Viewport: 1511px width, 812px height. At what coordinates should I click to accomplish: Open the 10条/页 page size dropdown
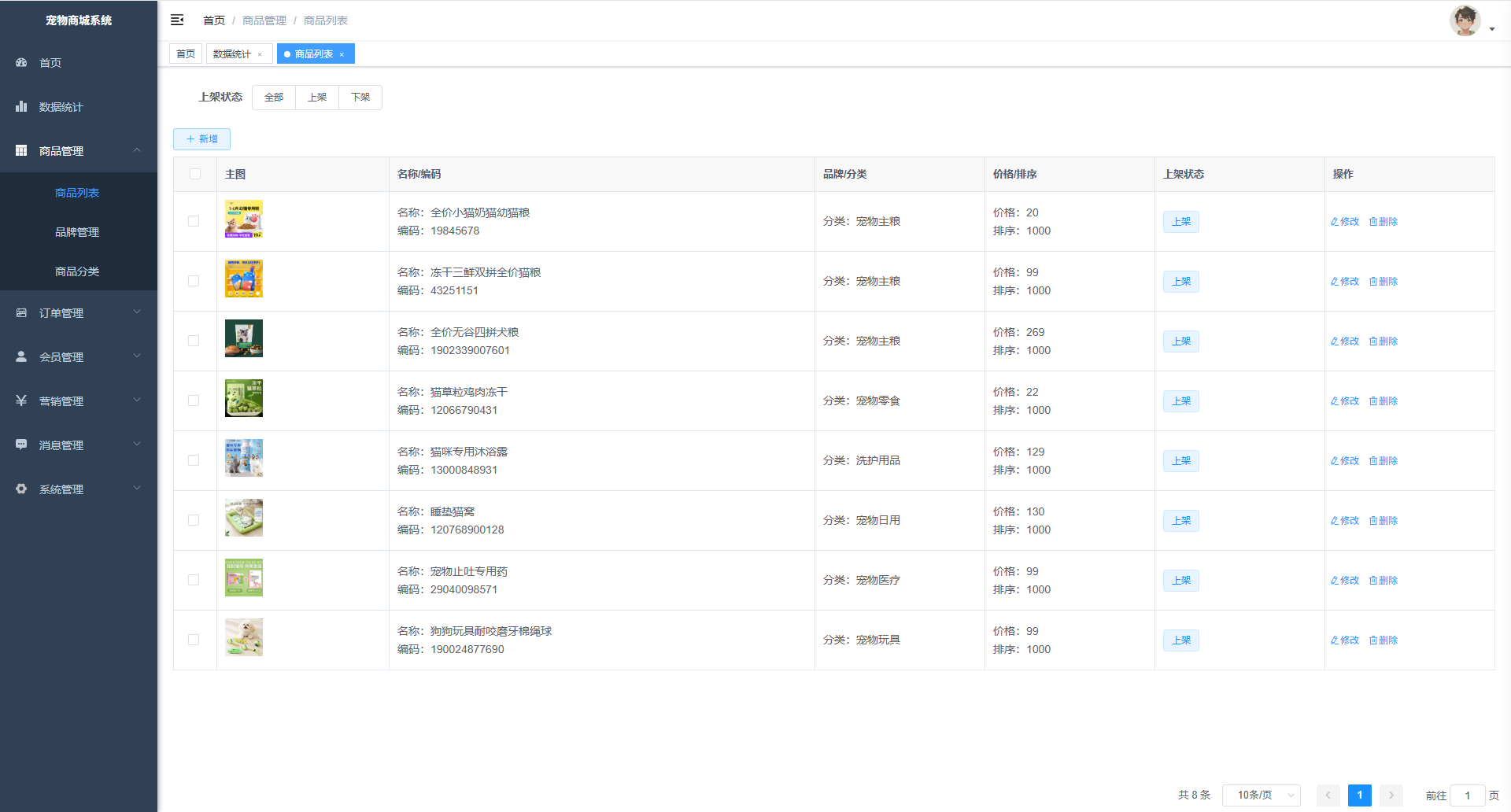1261,795
